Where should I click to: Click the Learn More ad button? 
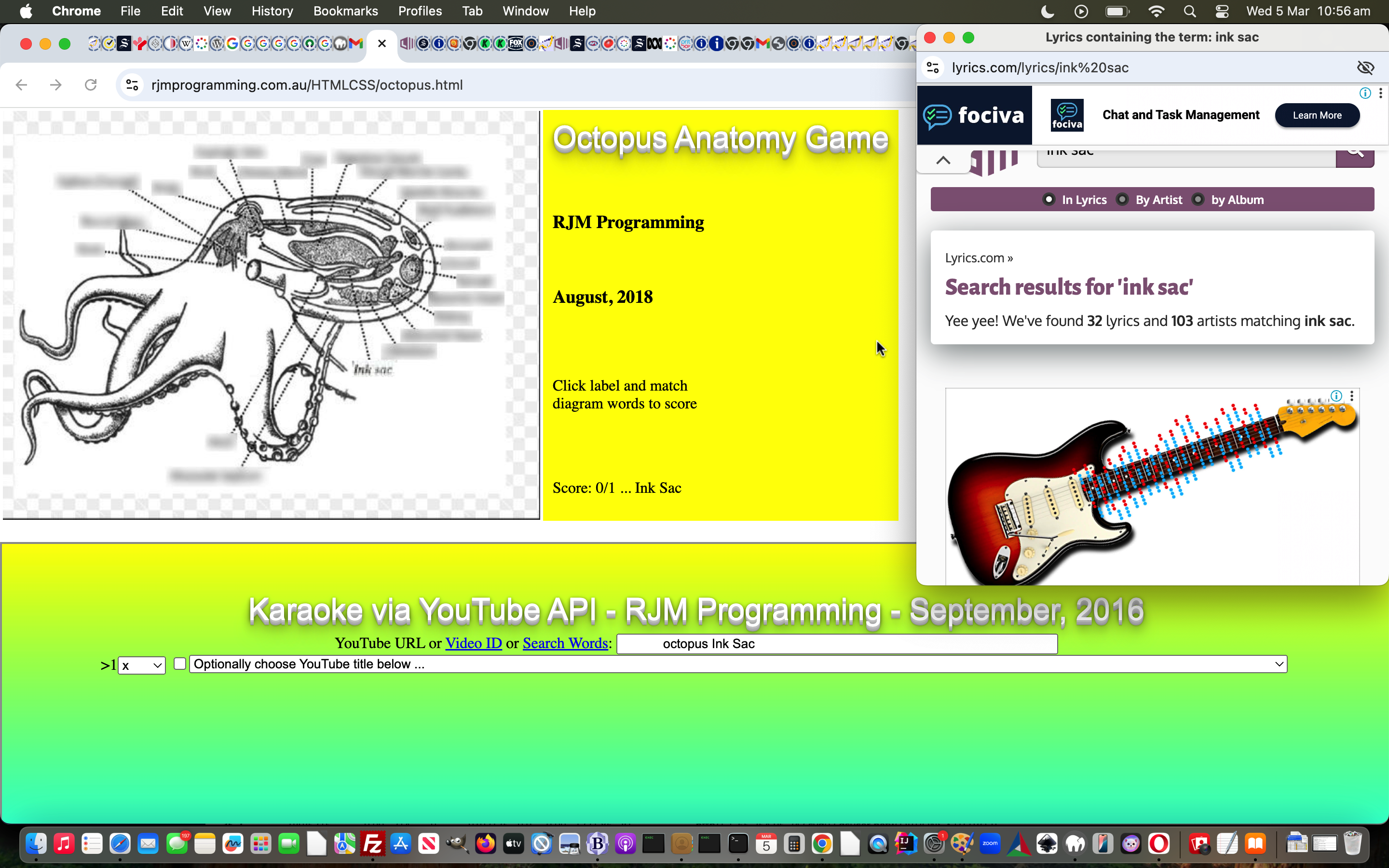pos(1317,115)
